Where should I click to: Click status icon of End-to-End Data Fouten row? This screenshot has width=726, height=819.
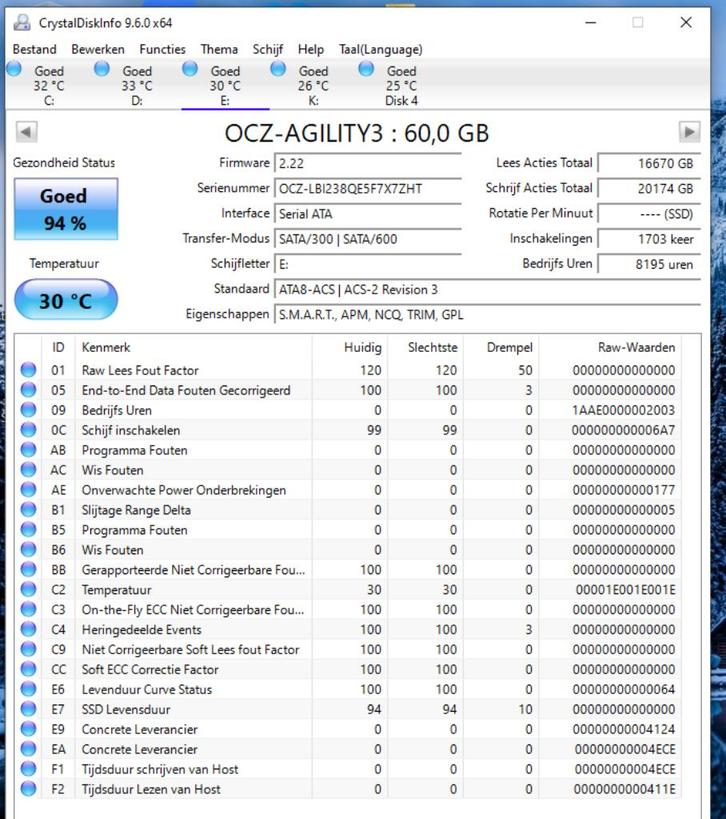pos(28,390)
